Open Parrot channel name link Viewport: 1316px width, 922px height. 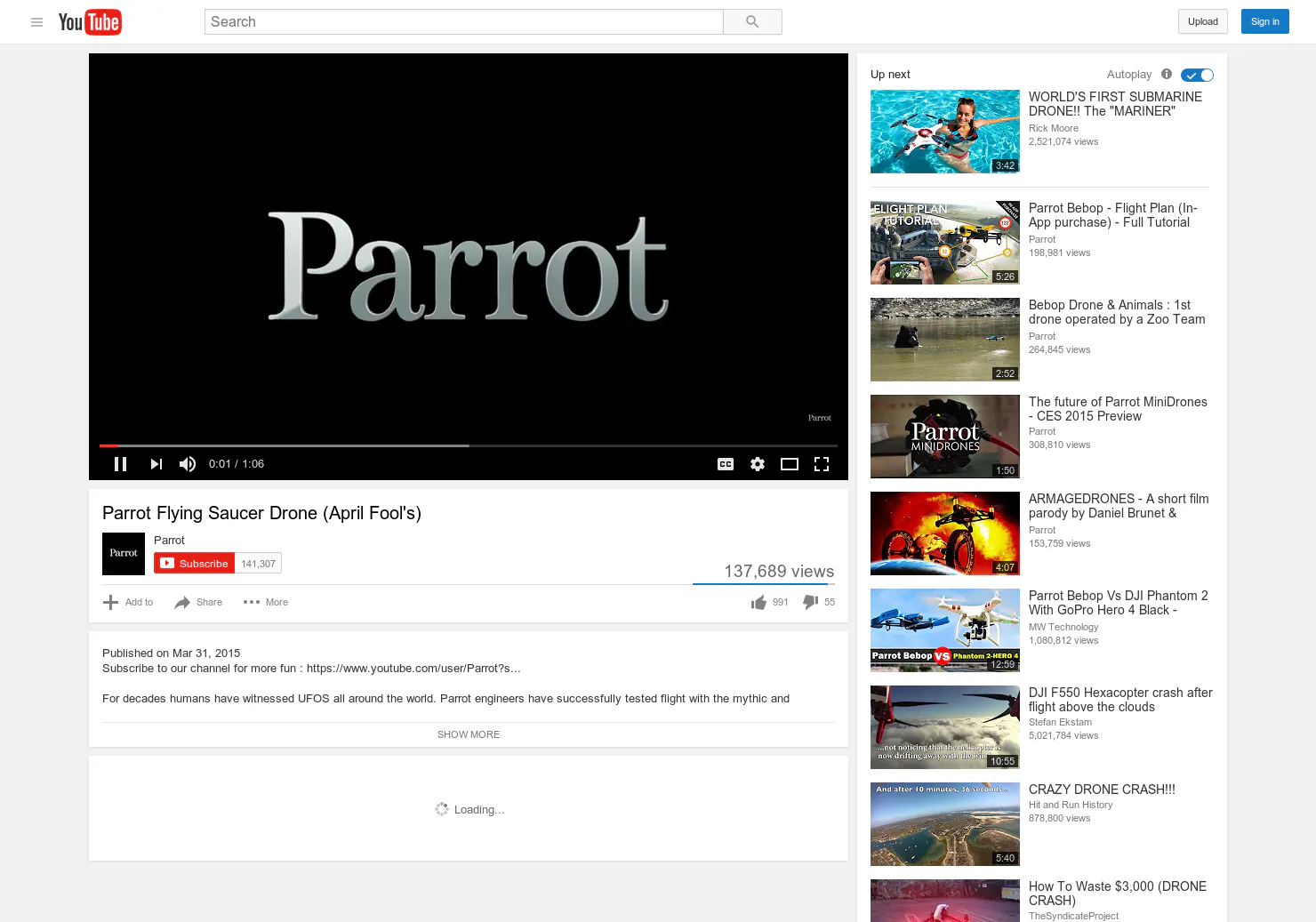(x=169, y=541)
